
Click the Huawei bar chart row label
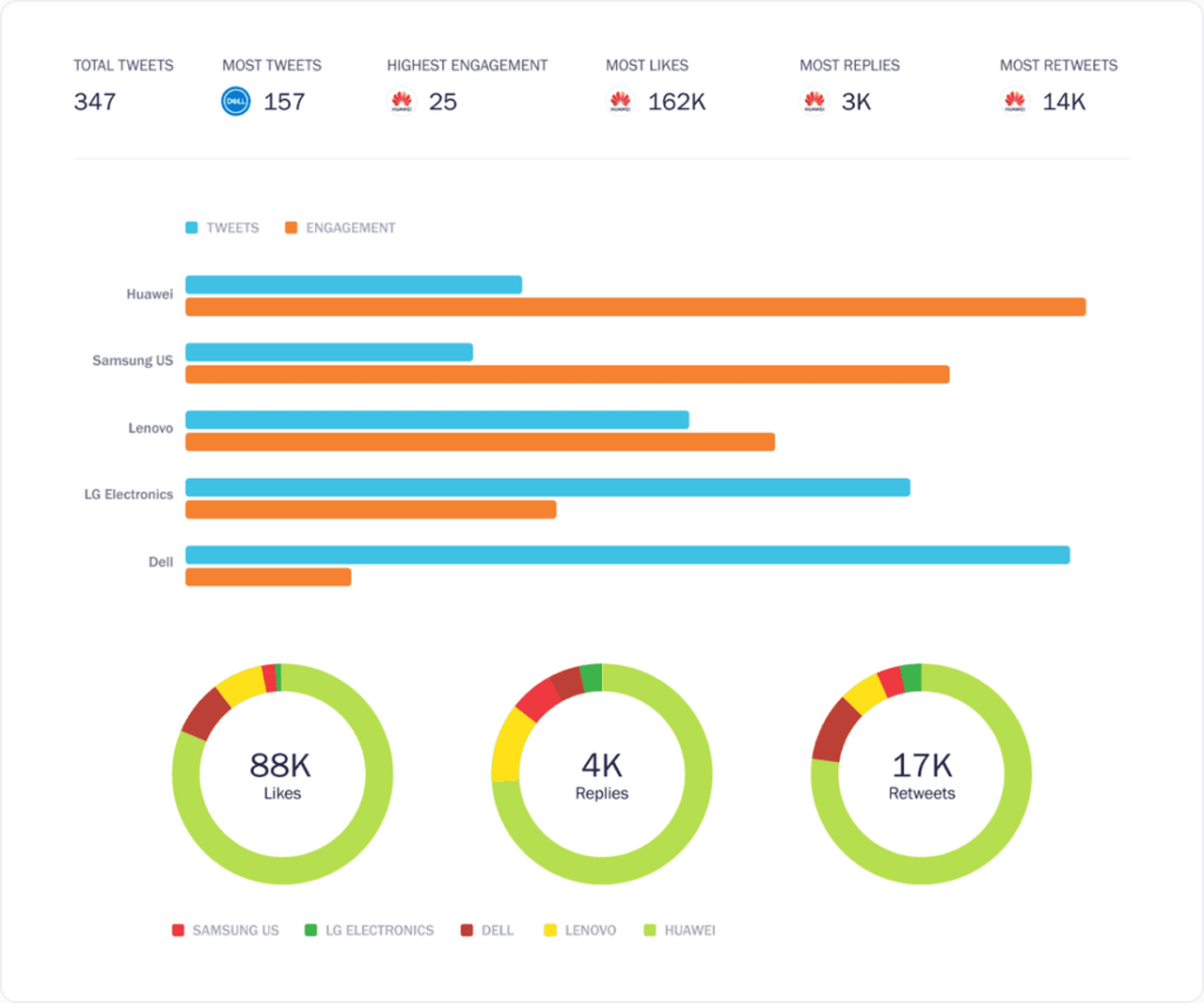150,295
